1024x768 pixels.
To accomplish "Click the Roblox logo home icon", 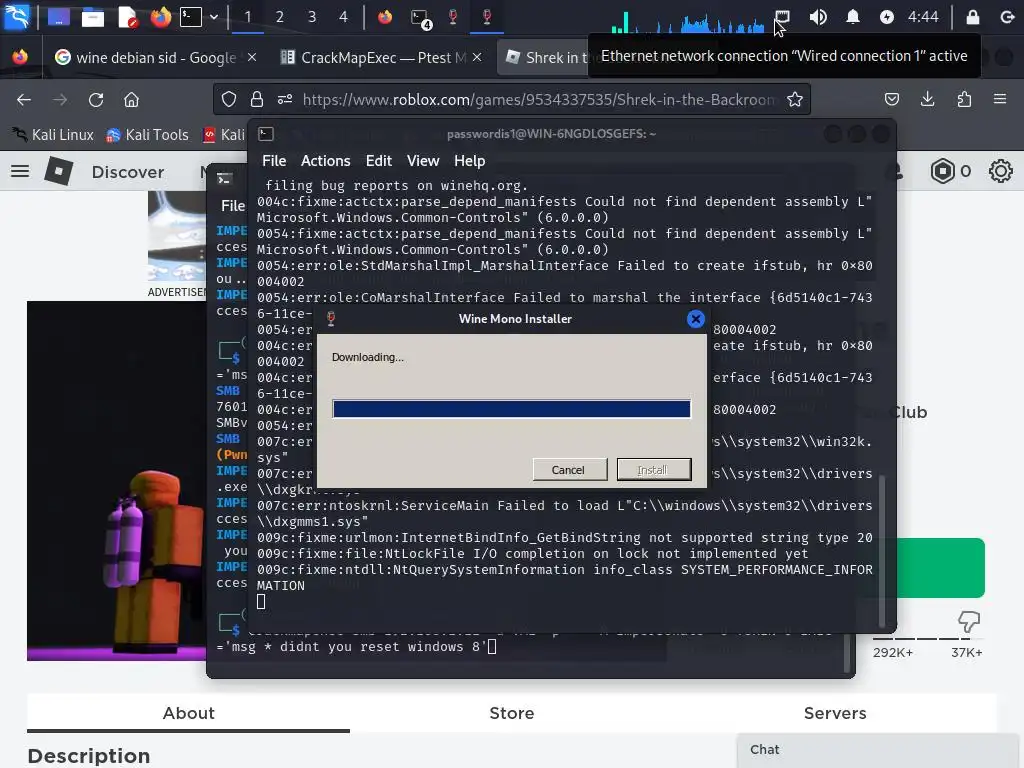I will (x=59, y=171).
